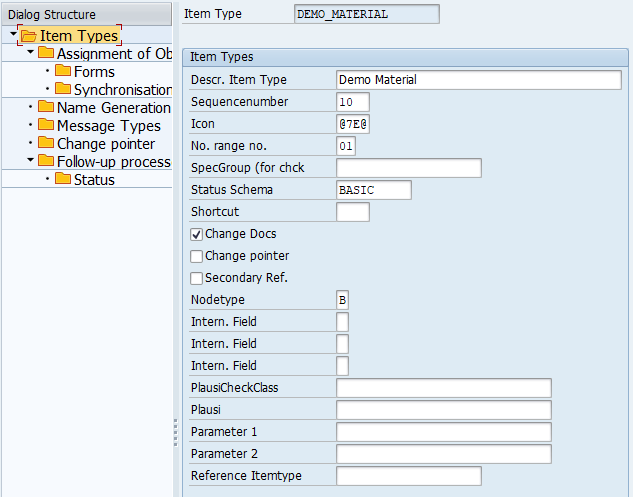Screen dimensions: 633x497
Task: Click the Synchronisation folder icon
Action: pyautogui.click(x=63, y=90)
